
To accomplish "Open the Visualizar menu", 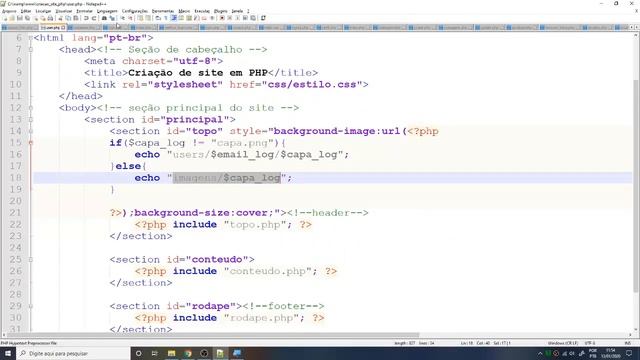I will click(x=64, y=11).
